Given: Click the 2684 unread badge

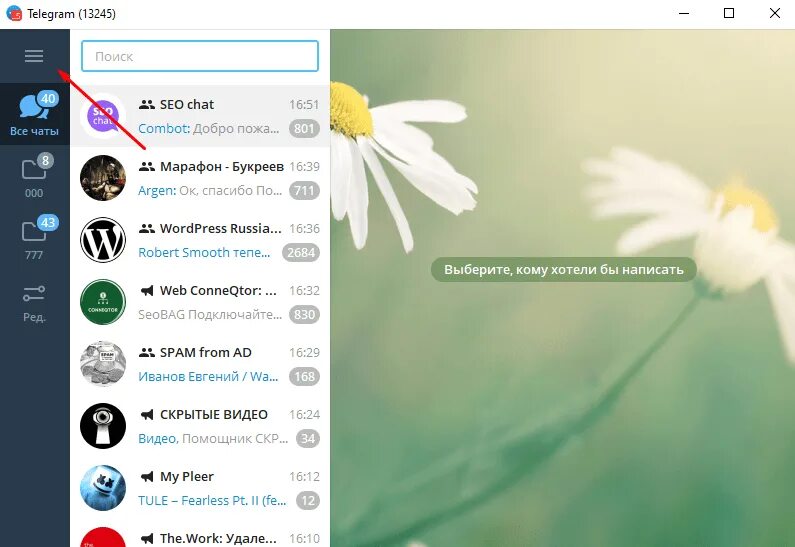Looking at the screenshot, I should (x=301, y=252).
